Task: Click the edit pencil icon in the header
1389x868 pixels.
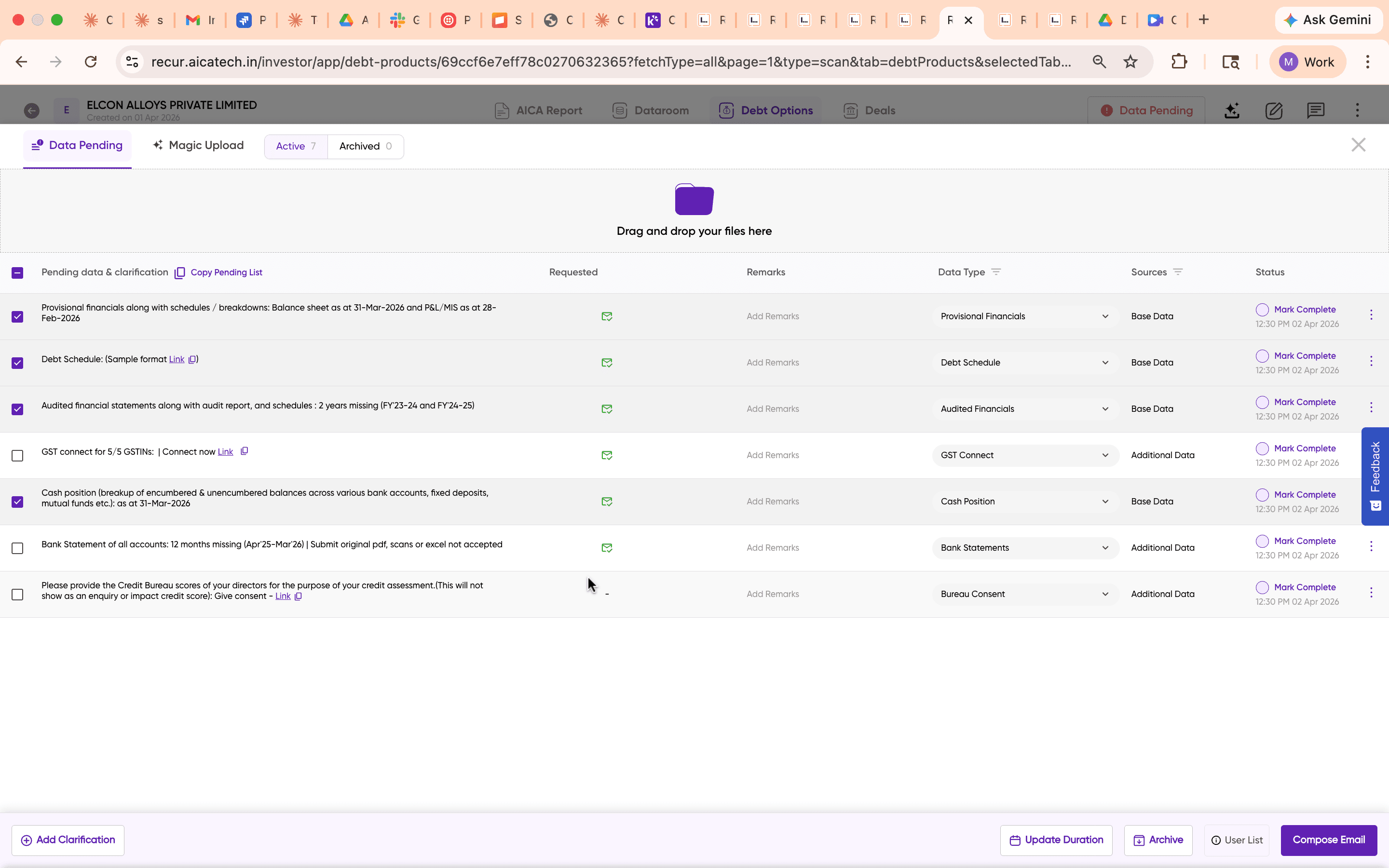Action: pos(1274,110)
